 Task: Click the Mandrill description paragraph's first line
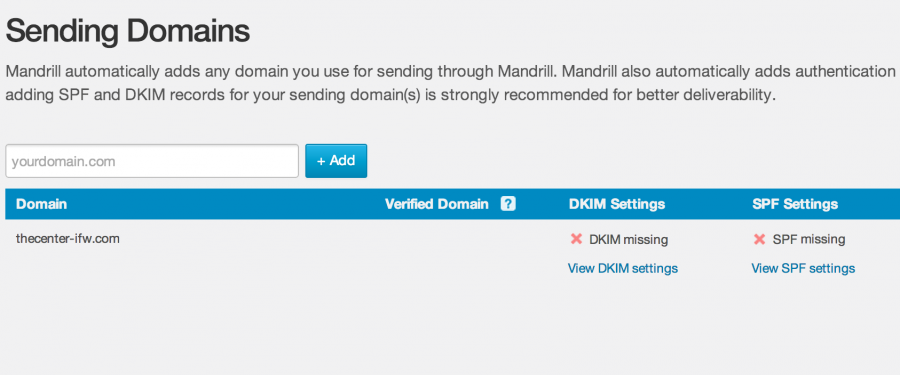pyautogui.click(x=450, y=72)
